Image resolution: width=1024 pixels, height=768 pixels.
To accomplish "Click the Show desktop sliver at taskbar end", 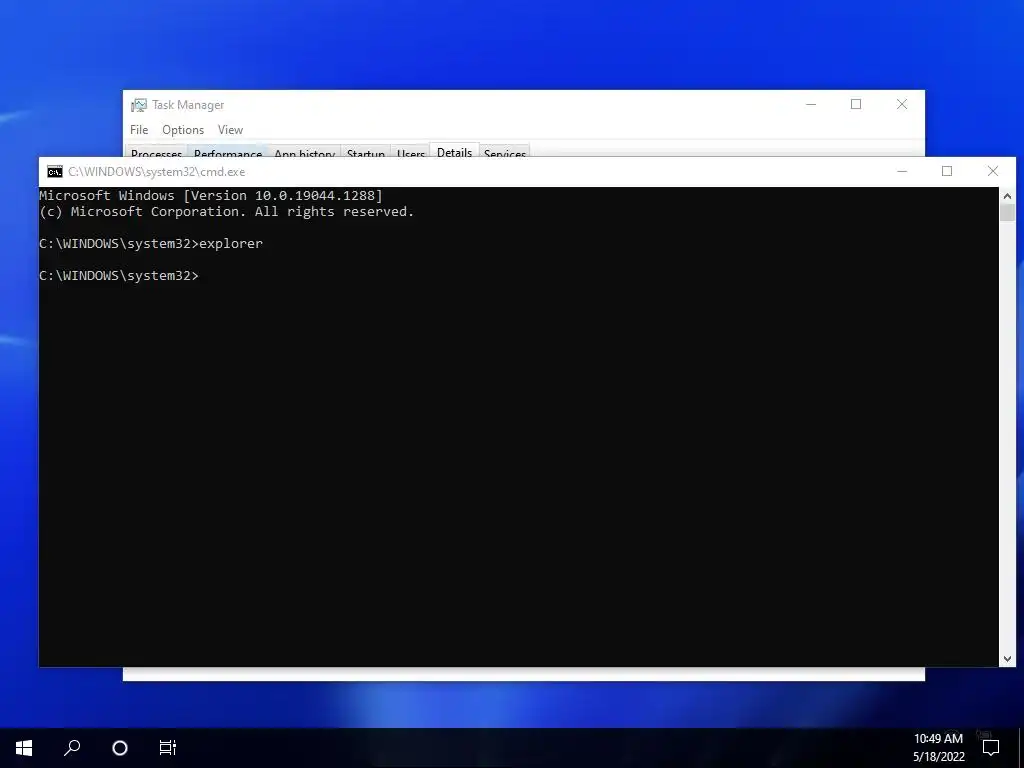I will [x=1021, y=748].
